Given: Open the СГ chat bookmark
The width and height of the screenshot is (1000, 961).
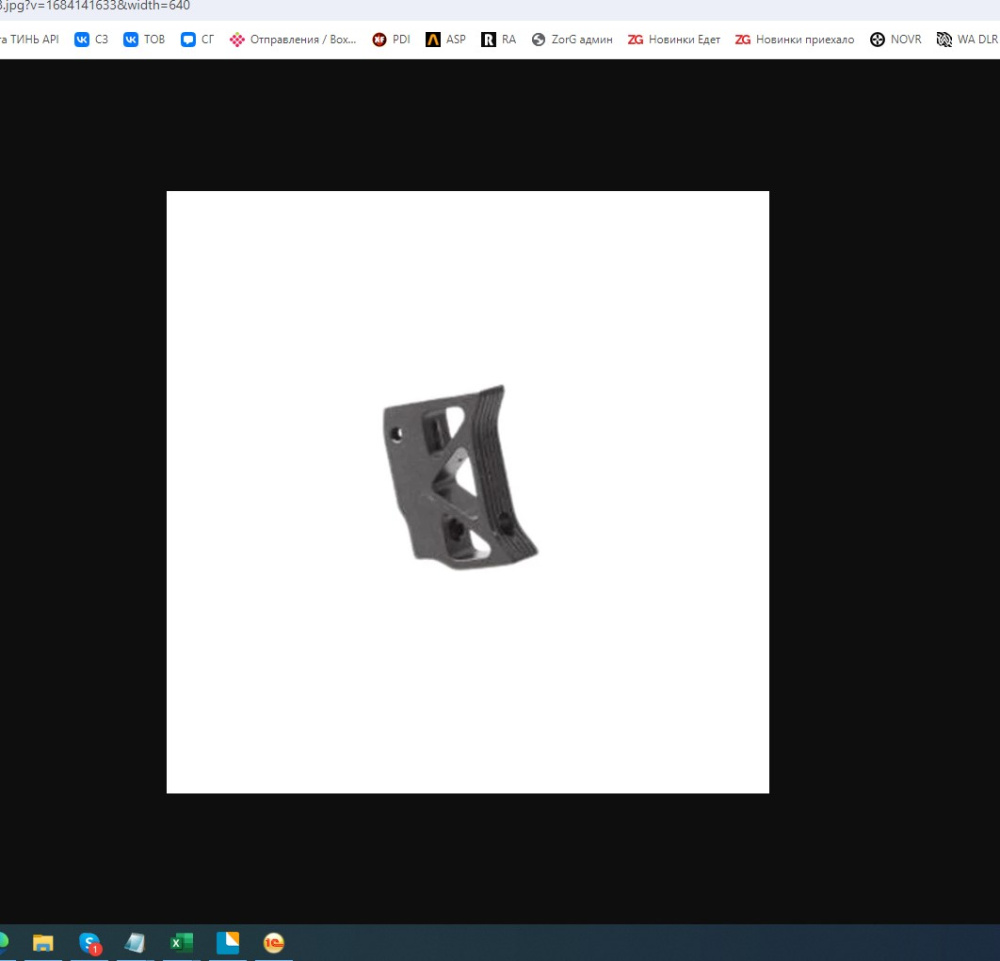Looking at the screenshot, I should point(197,40).
